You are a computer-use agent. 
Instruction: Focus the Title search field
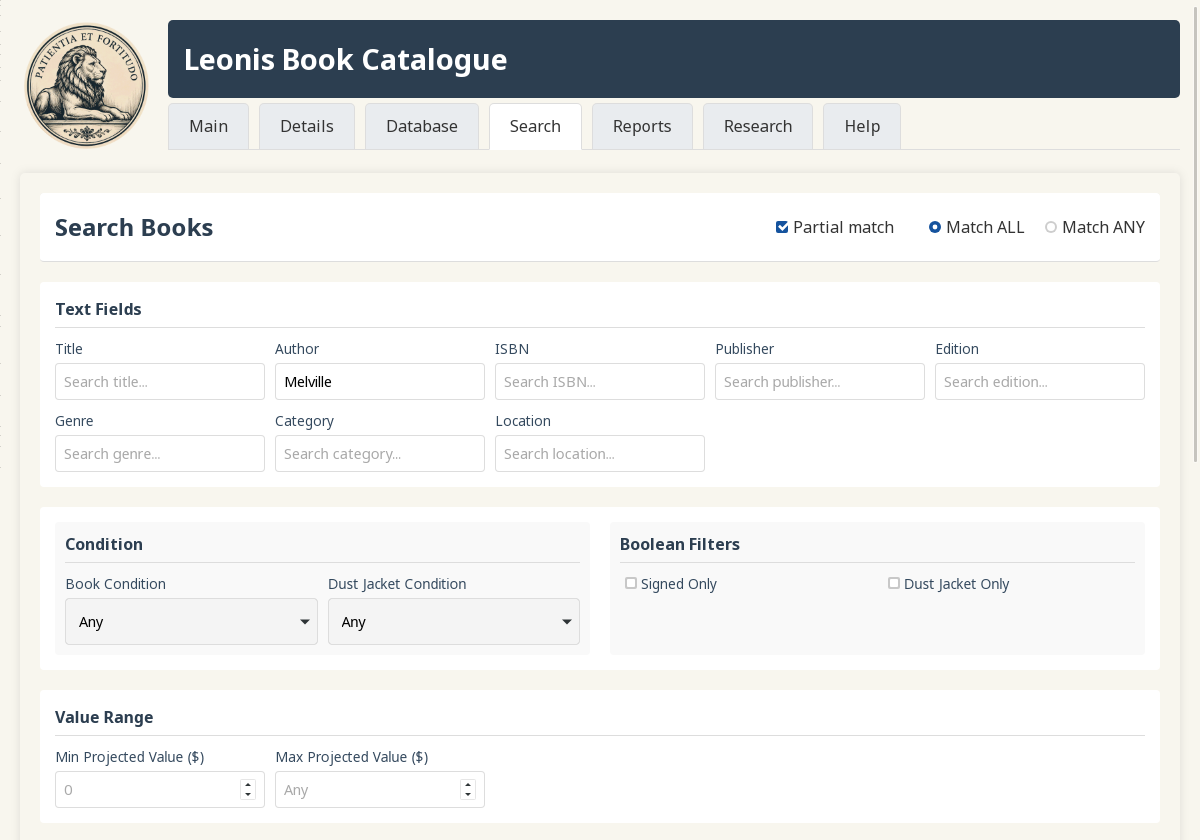tap(160, 382)
